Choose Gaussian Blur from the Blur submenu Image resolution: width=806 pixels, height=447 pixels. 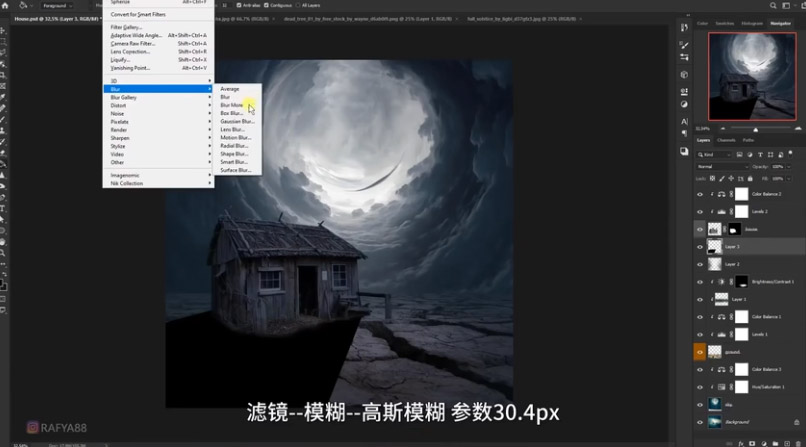(237, 121)
